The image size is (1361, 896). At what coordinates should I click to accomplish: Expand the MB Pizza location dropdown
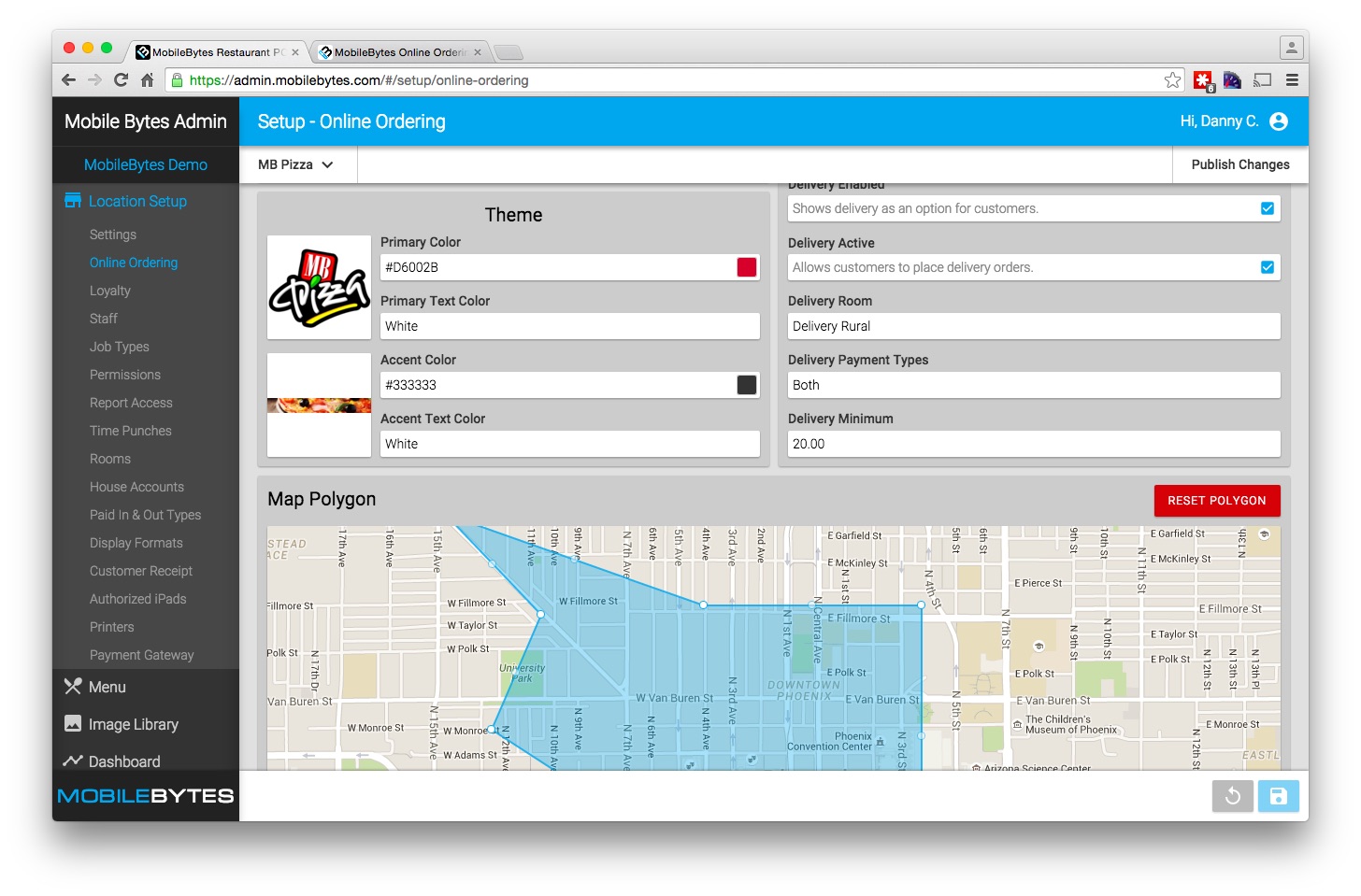pyautogui.click(x=297, y=164)
